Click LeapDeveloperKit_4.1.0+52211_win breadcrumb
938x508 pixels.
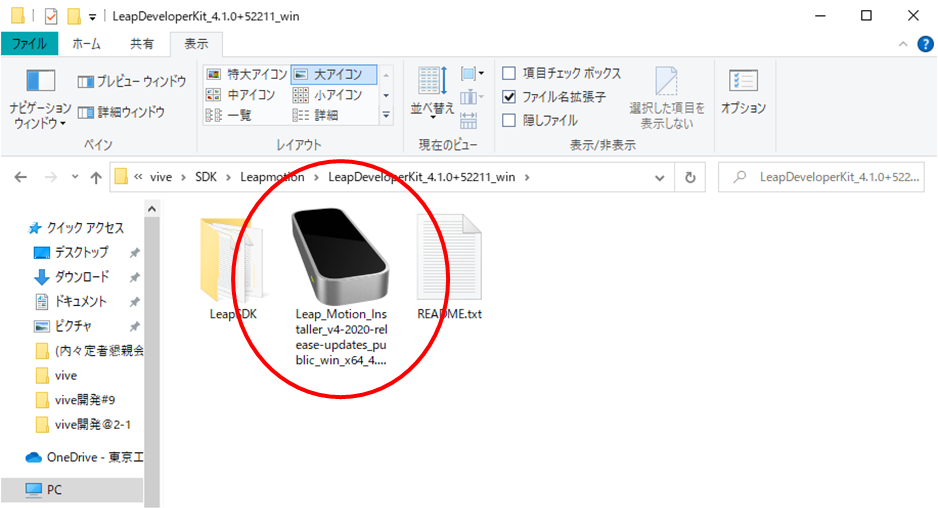click(422, 177)
